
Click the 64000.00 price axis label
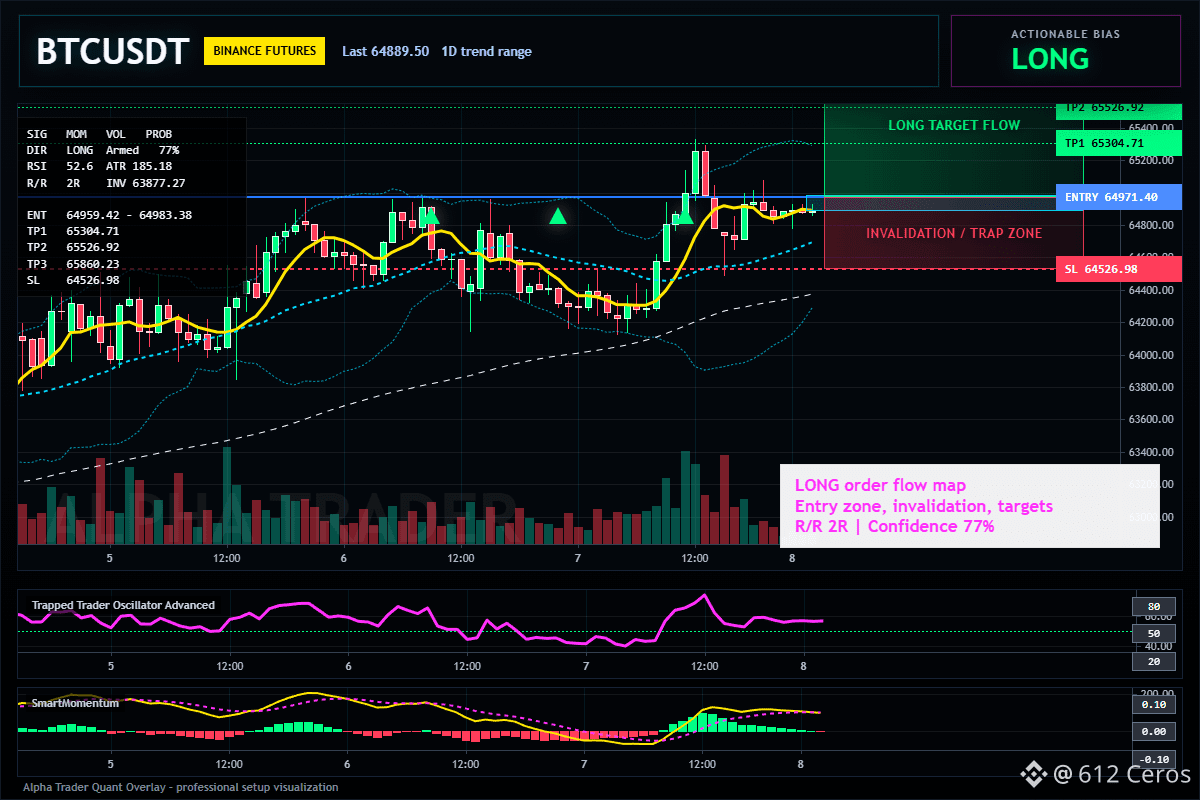click(1152, 355)
